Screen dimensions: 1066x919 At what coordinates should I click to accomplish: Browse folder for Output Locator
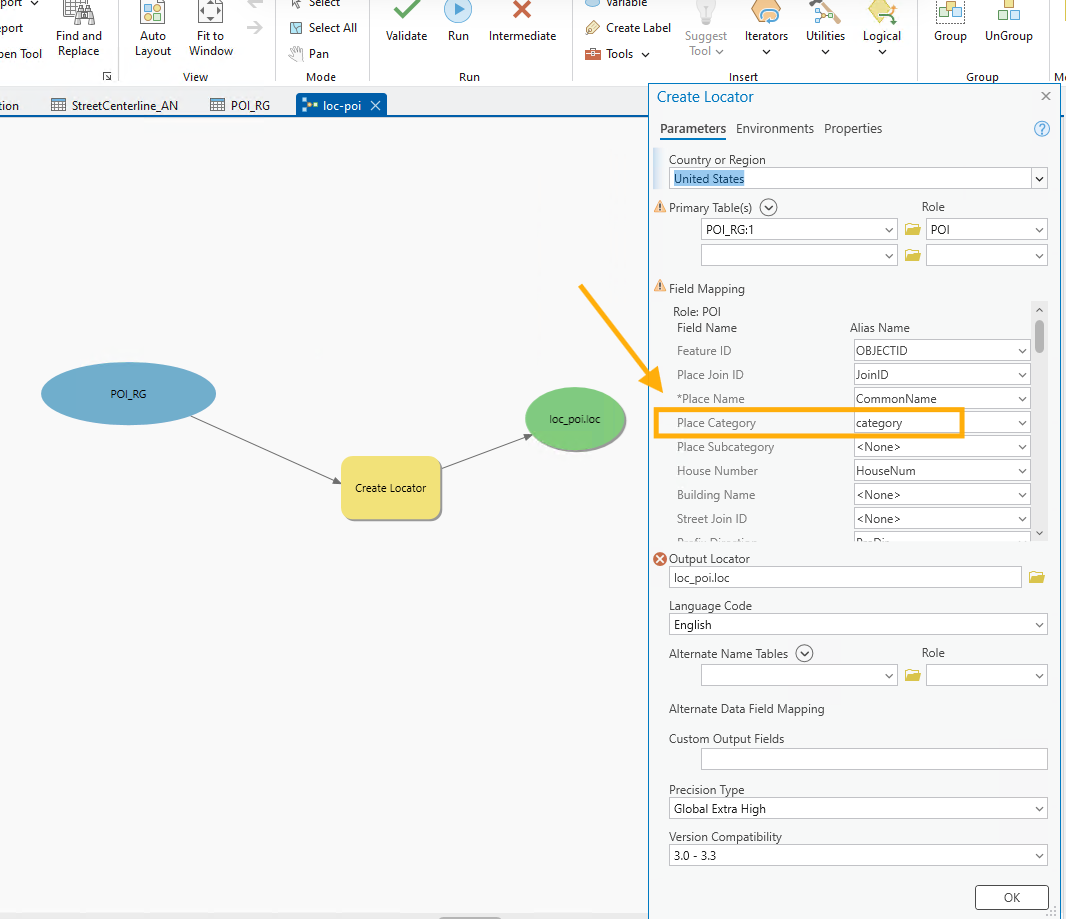(1036, 577)
